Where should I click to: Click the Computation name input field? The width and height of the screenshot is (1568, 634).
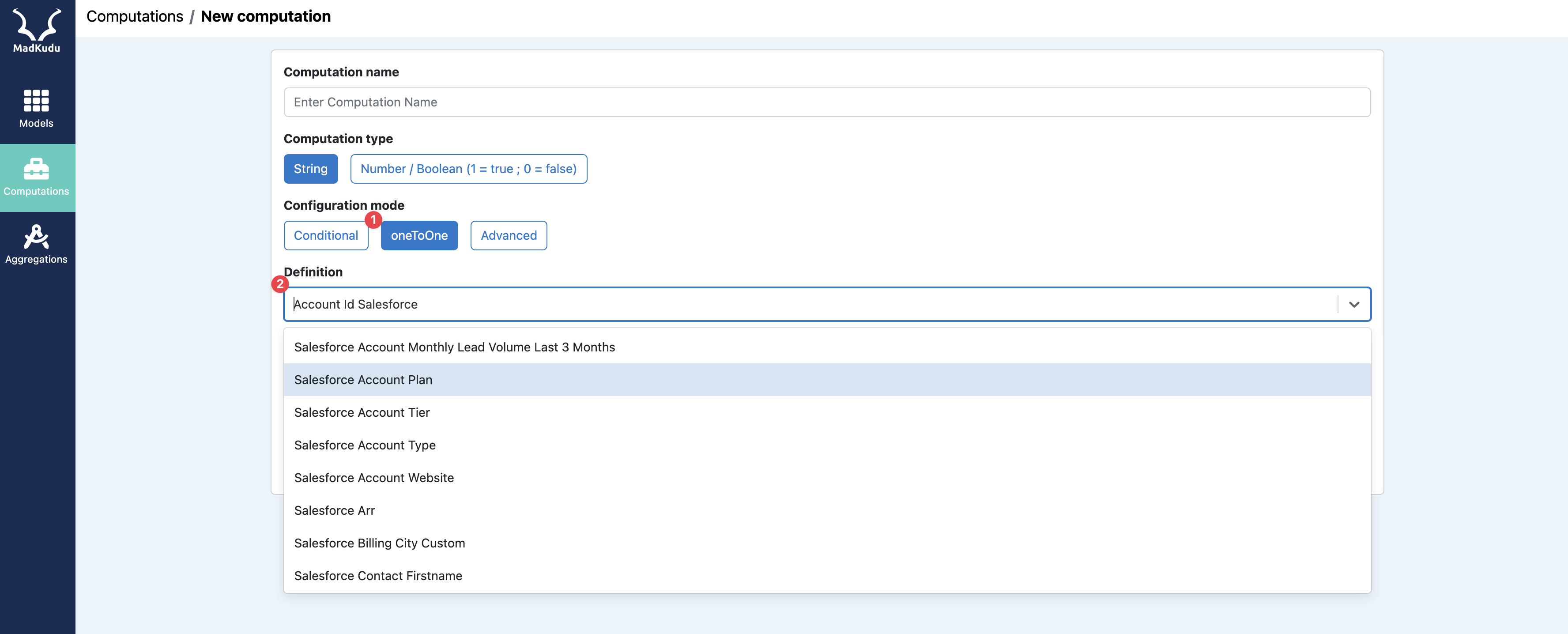[x=827, y=102]
